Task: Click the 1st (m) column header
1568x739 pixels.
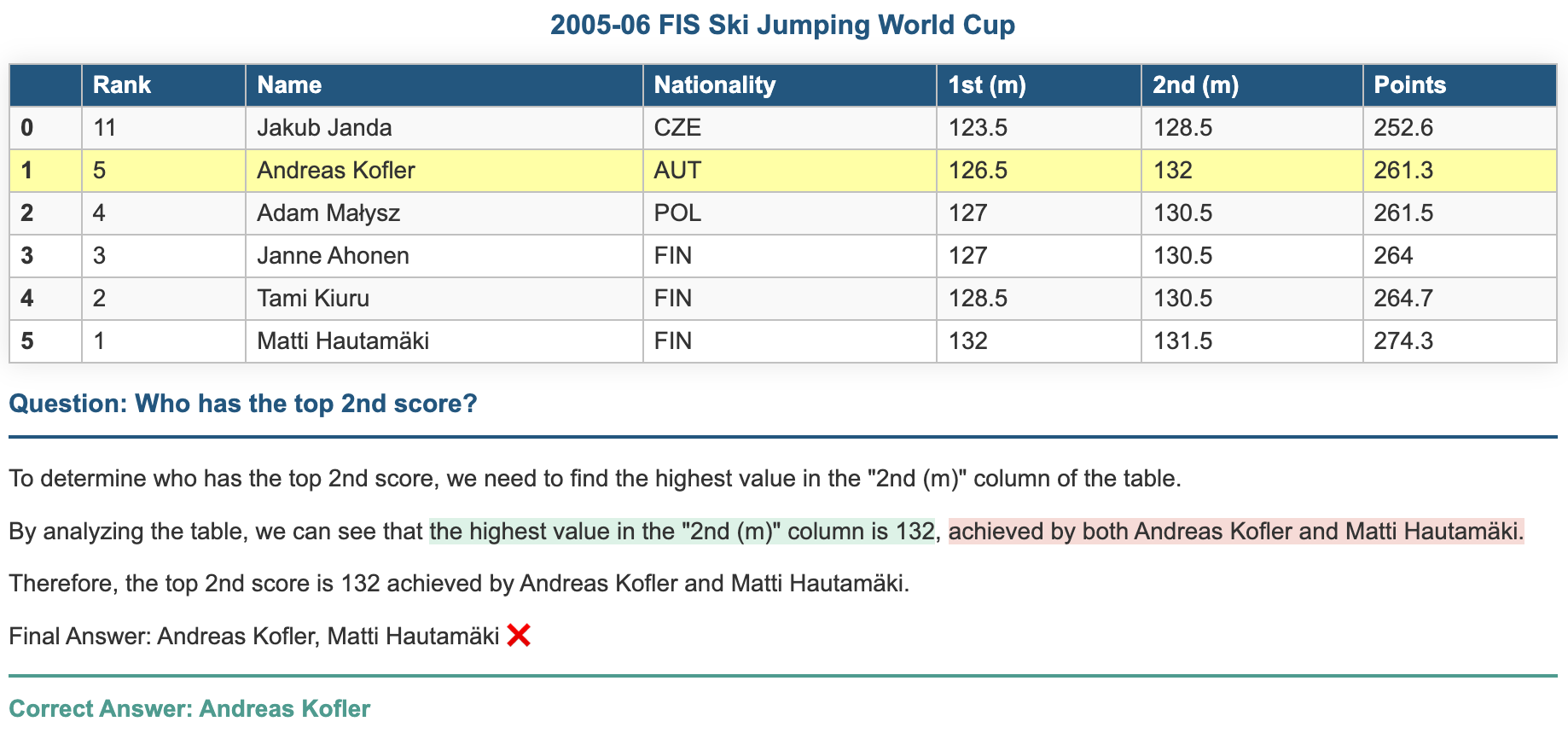Action: (1039, 85)
